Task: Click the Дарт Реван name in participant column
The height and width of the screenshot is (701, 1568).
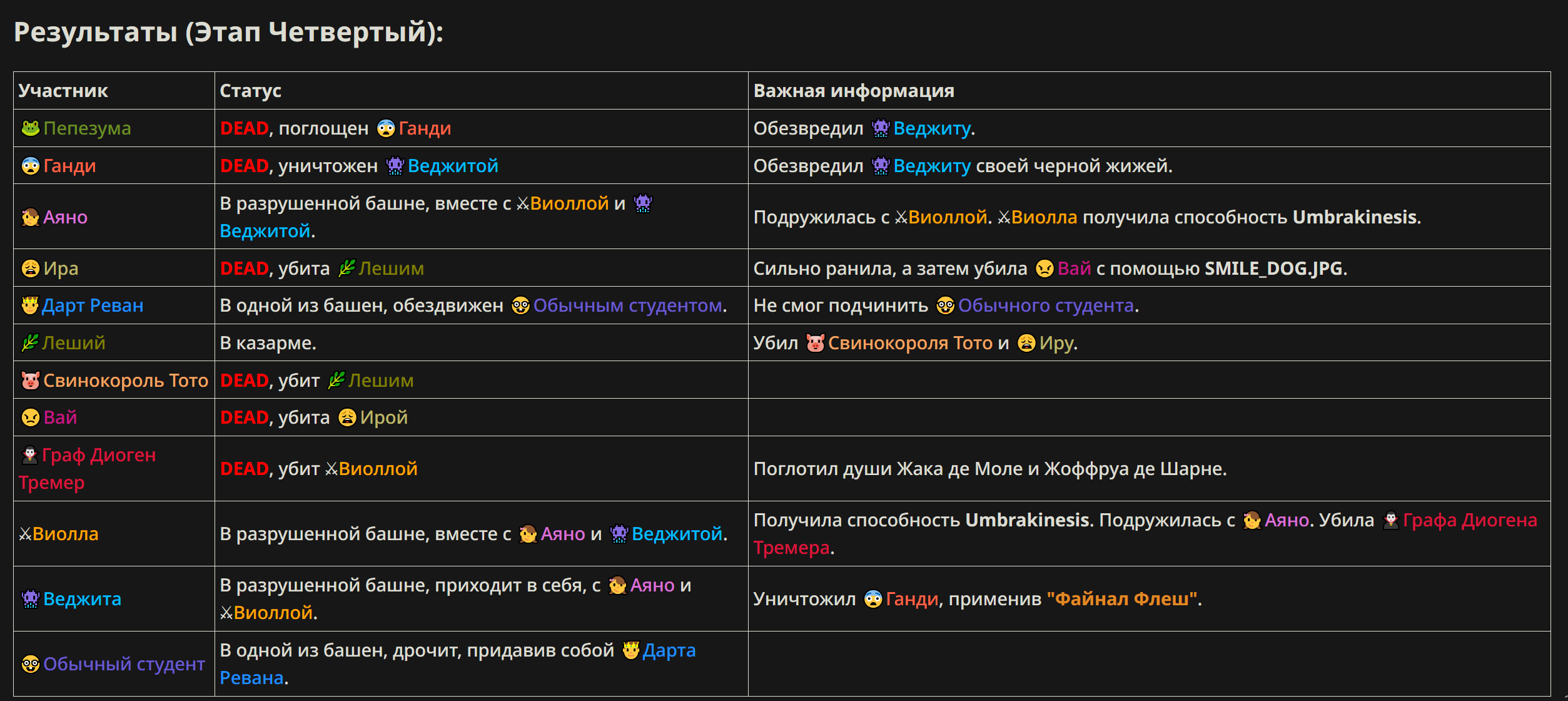Action: 93,305
